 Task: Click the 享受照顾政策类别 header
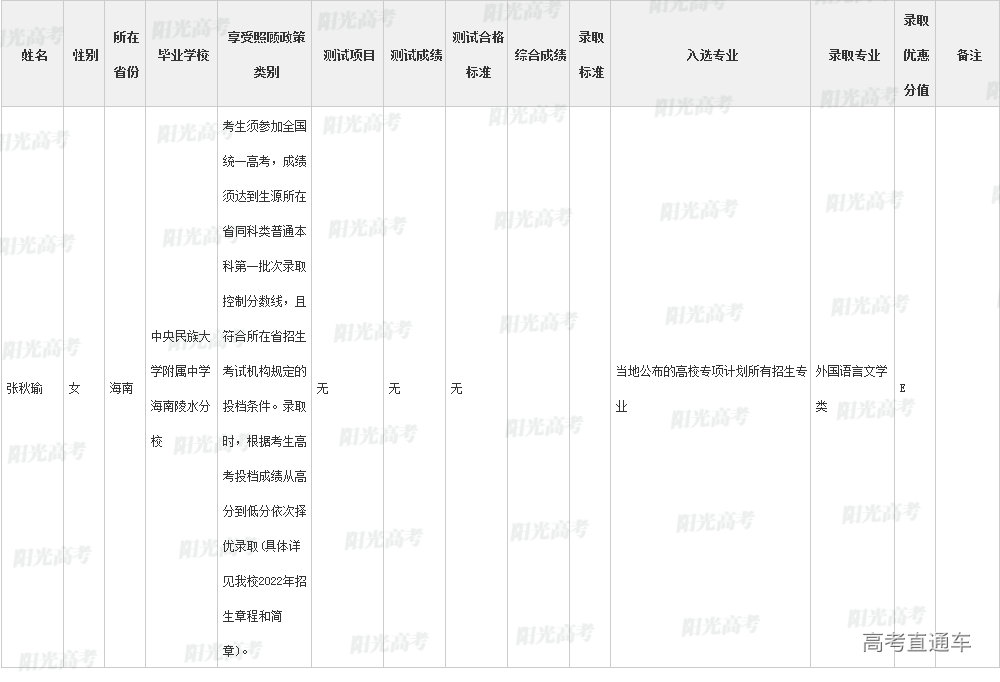[x=265, y=55]
